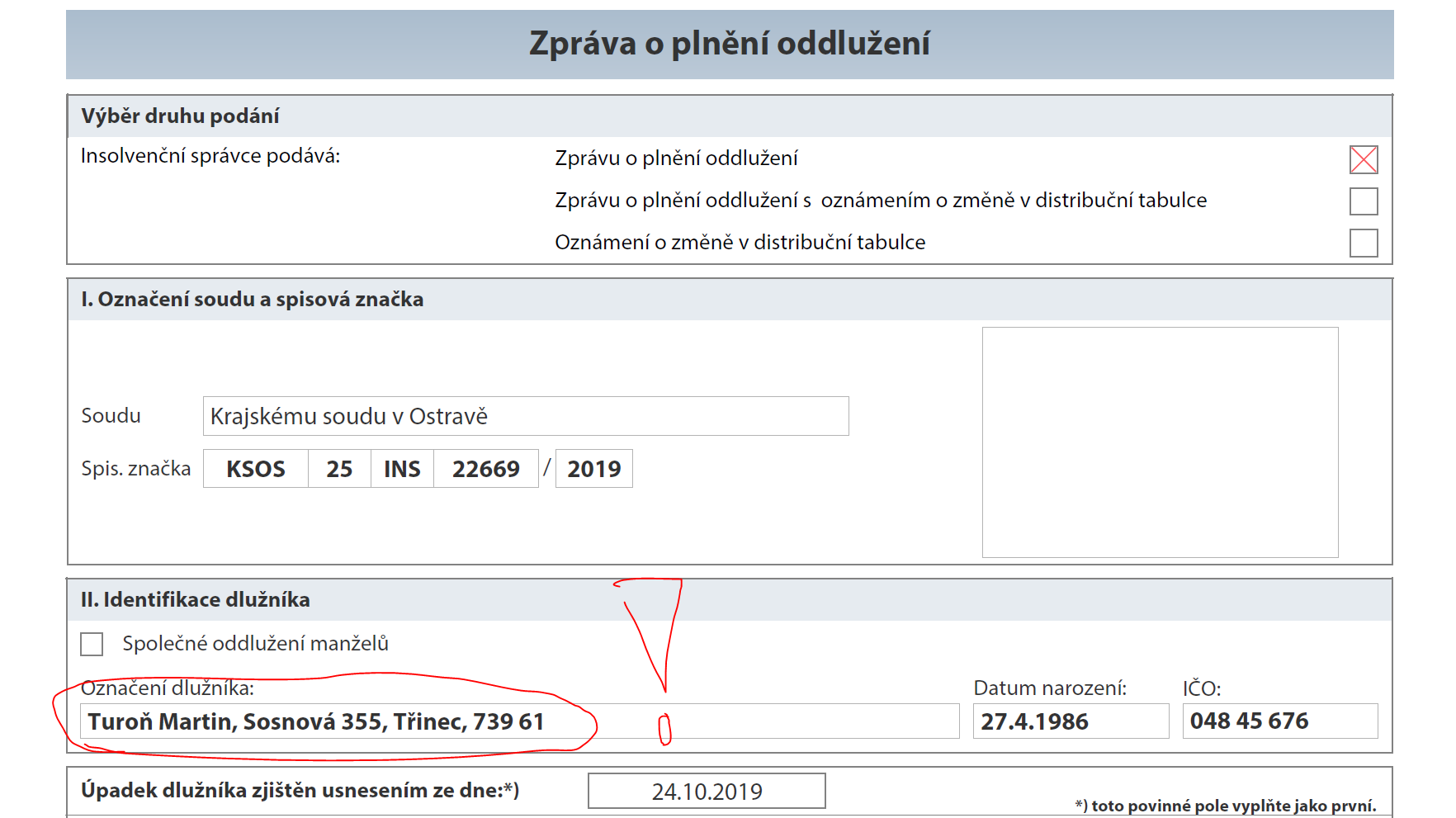Image resolution: width=1456 pixels, height=818 pixels.
Task: Check 'Oznámení o změně v distribuční tabulce' box
Action: [x=1364, y=243]
